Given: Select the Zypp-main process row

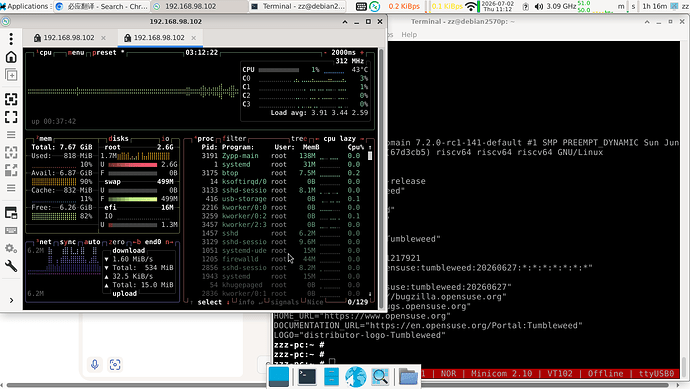Looking at the screenshot, I should point(281,156).
